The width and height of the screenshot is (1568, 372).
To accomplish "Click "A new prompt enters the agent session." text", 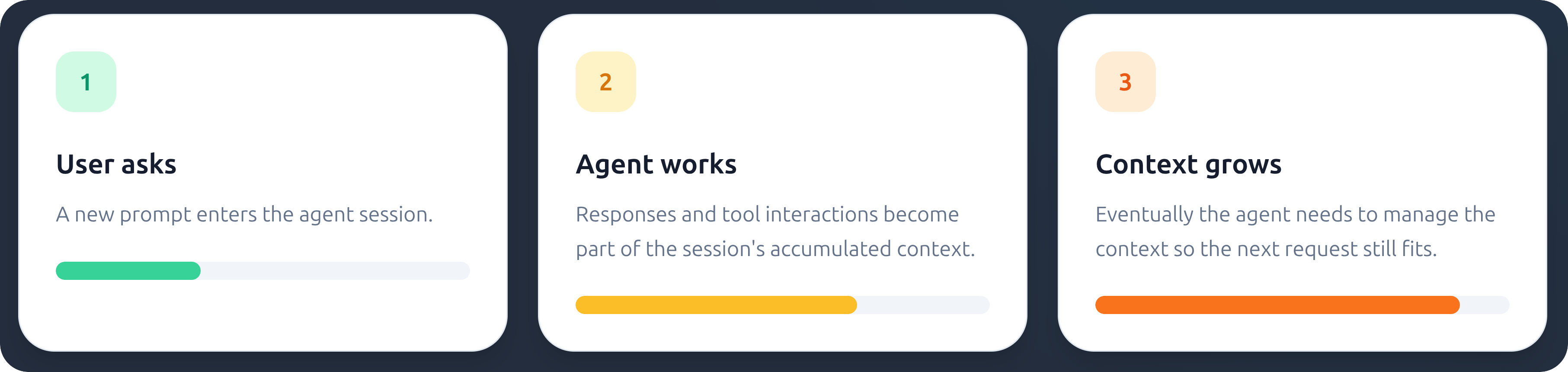I will [x=244, y=215].
